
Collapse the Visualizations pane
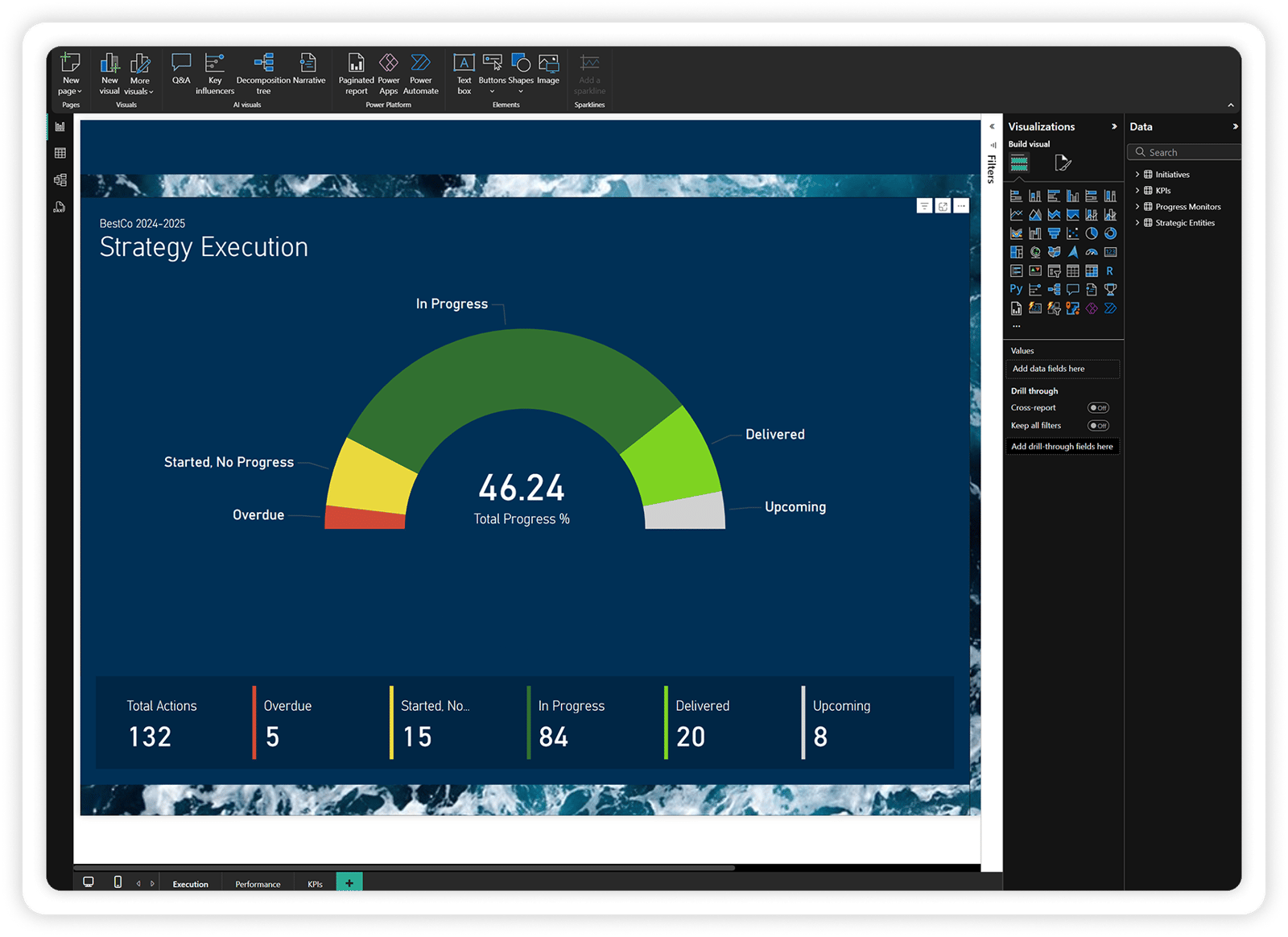[x=1114, y=126]
